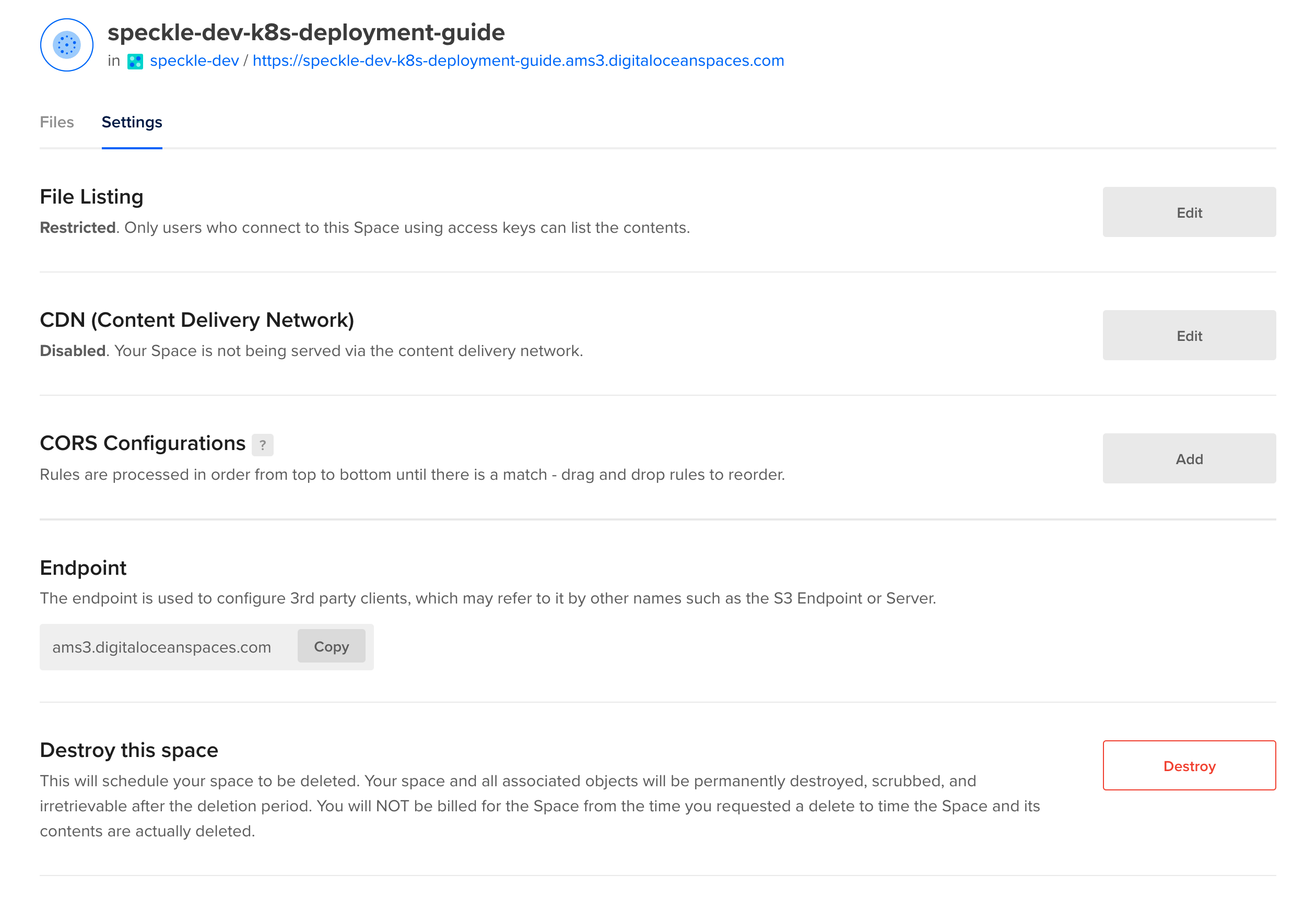
Task: Edit the File Listing setting
Action: coord(1188,212)
